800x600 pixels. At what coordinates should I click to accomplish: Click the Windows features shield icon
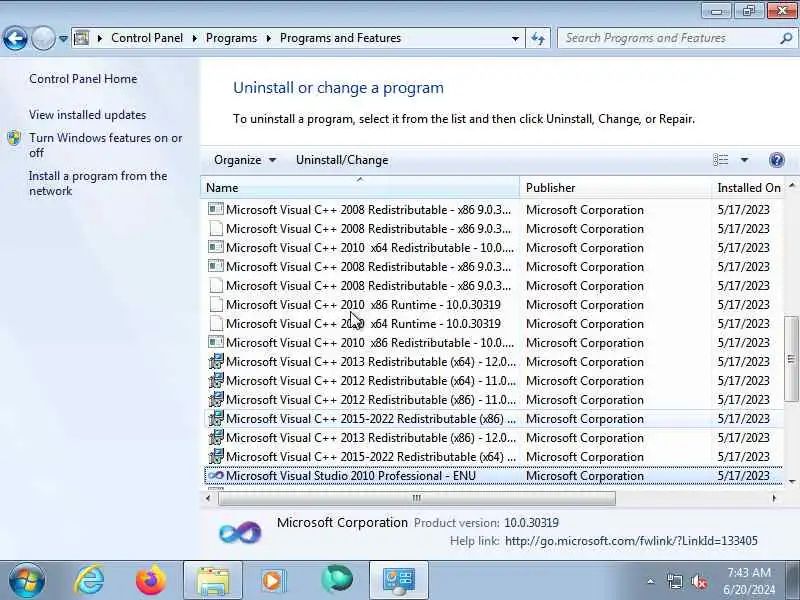(14, 138)
